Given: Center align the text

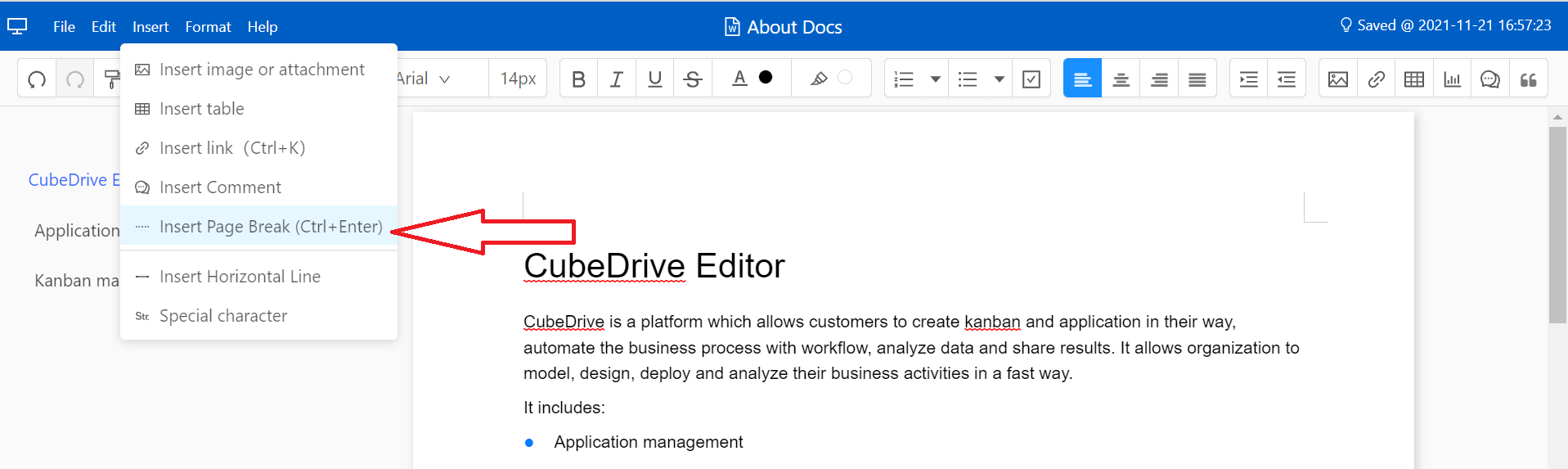Looking at the screenshot, I should [x=1121, y=79].
